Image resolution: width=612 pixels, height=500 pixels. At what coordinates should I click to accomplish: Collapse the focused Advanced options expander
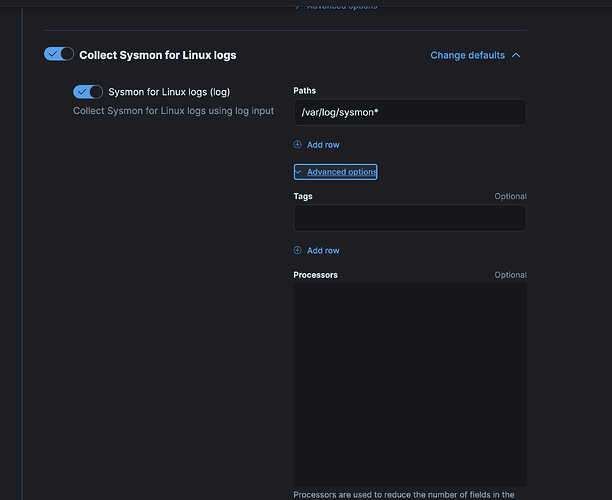tap(336, 172)
